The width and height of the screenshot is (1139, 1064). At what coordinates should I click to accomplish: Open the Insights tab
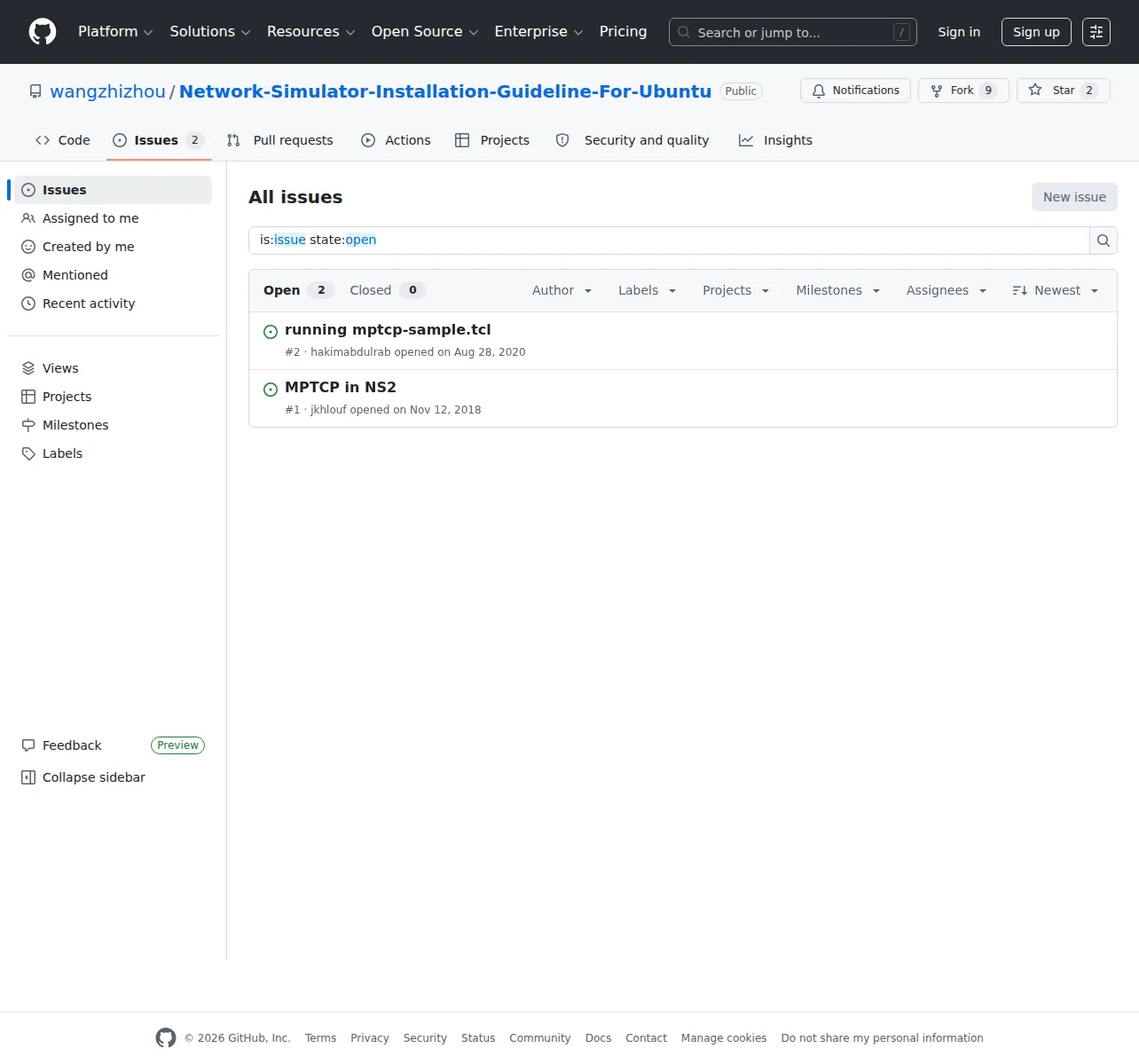tap(776, 140)
